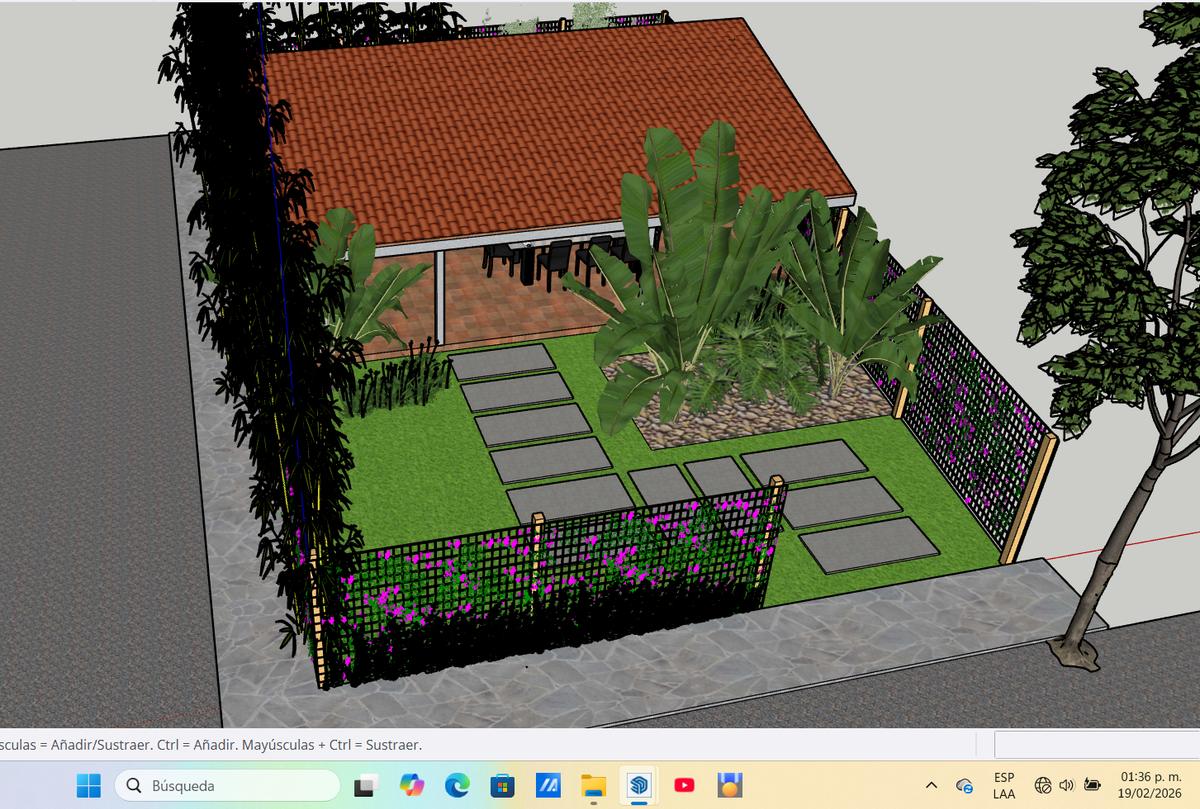This screenshot has height=809, width=1200.
Task: Open the YouTube taskbar app
Action: (x=684, y=786)
